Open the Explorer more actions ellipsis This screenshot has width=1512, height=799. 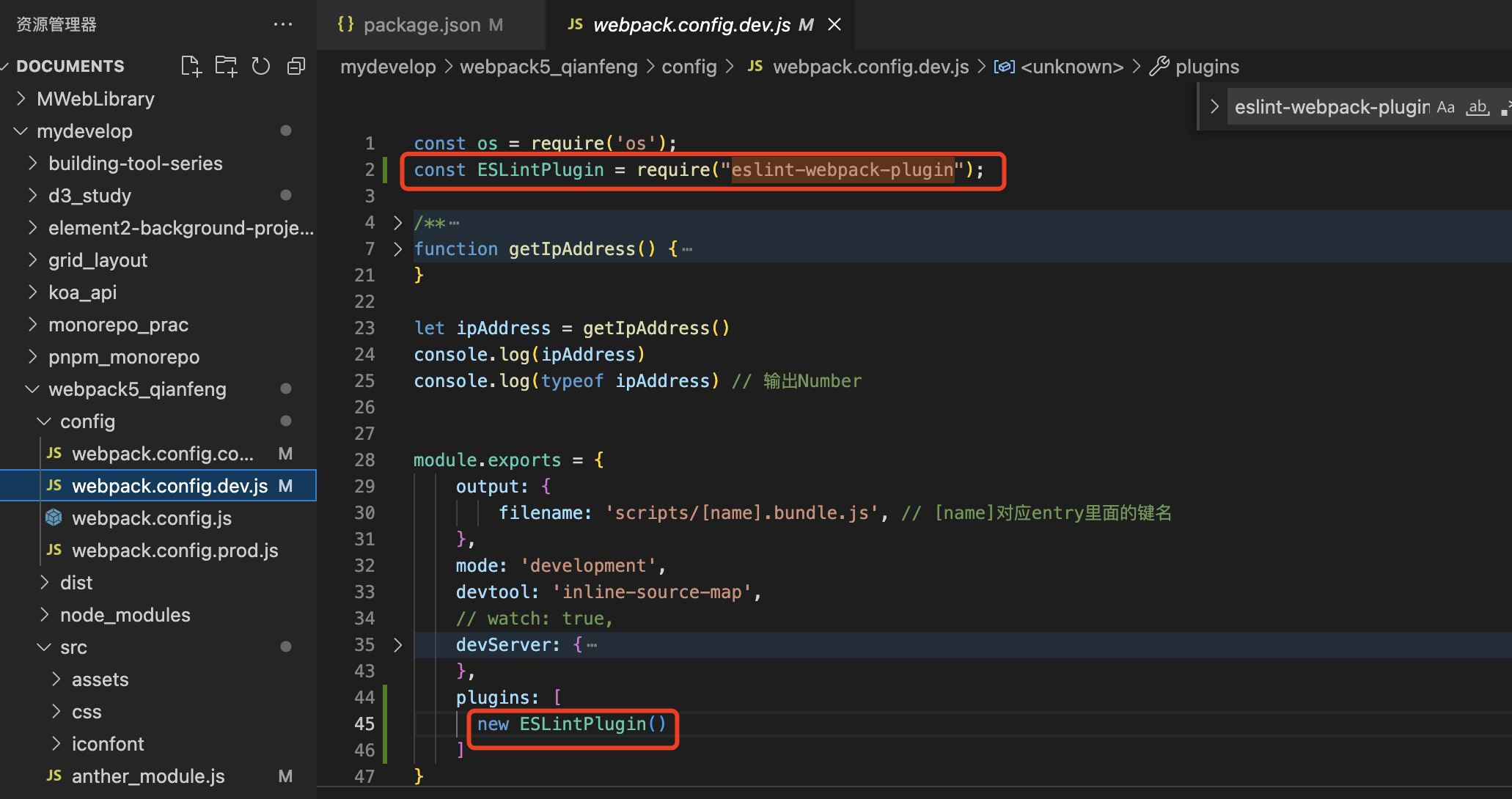tap(282, 24)
